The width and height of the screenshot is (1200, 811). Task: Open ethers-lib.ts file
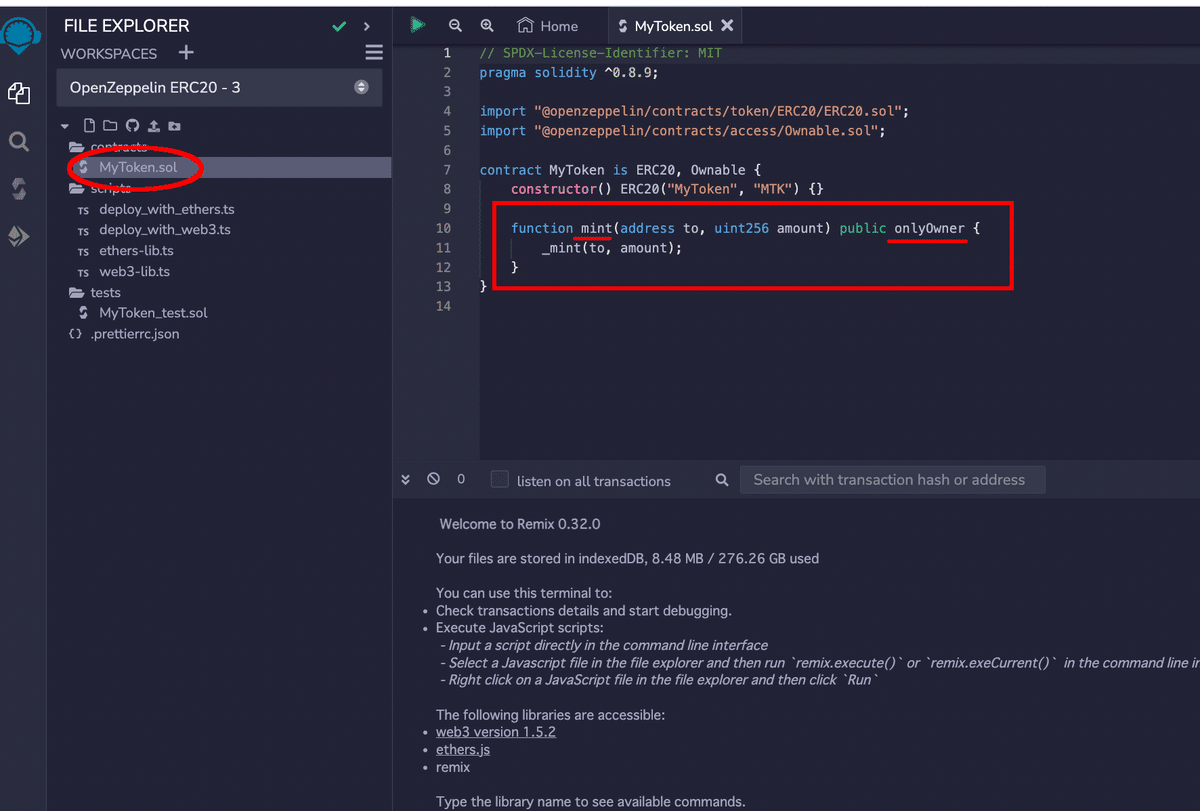click(x=136, y=251)
